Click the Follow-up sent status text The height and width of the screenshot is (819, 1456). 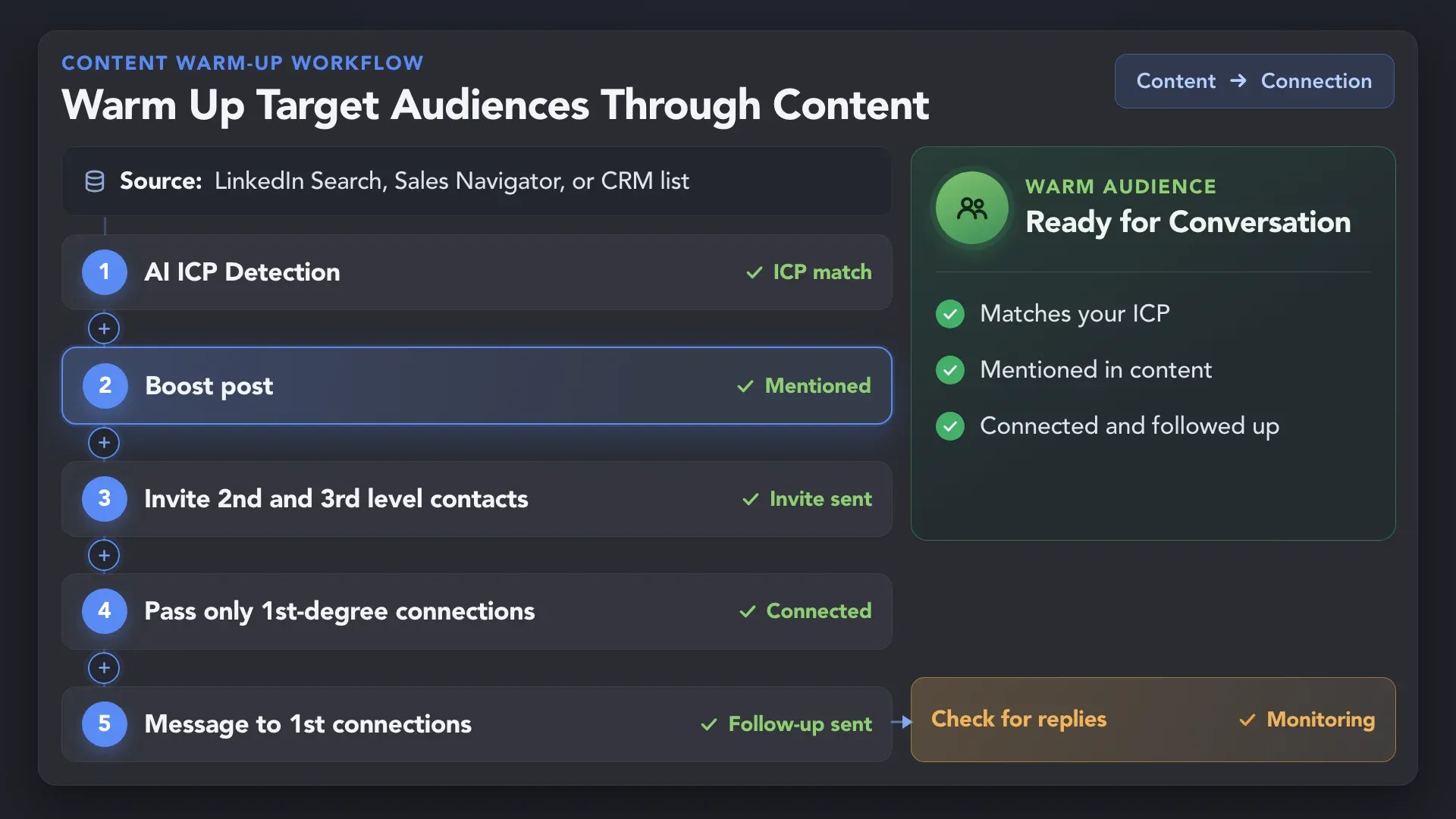(800, 724)
